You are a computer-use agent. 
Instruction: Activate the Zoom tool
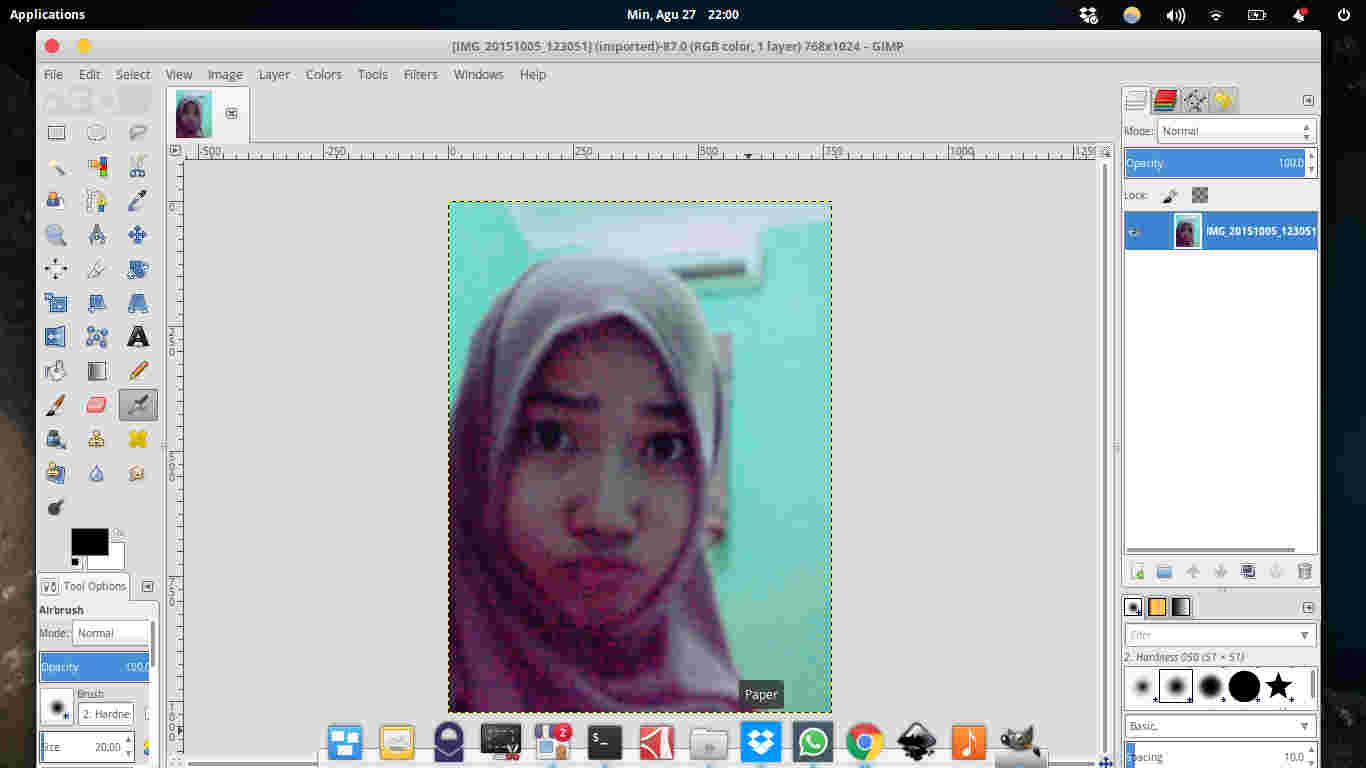point(56,234)
